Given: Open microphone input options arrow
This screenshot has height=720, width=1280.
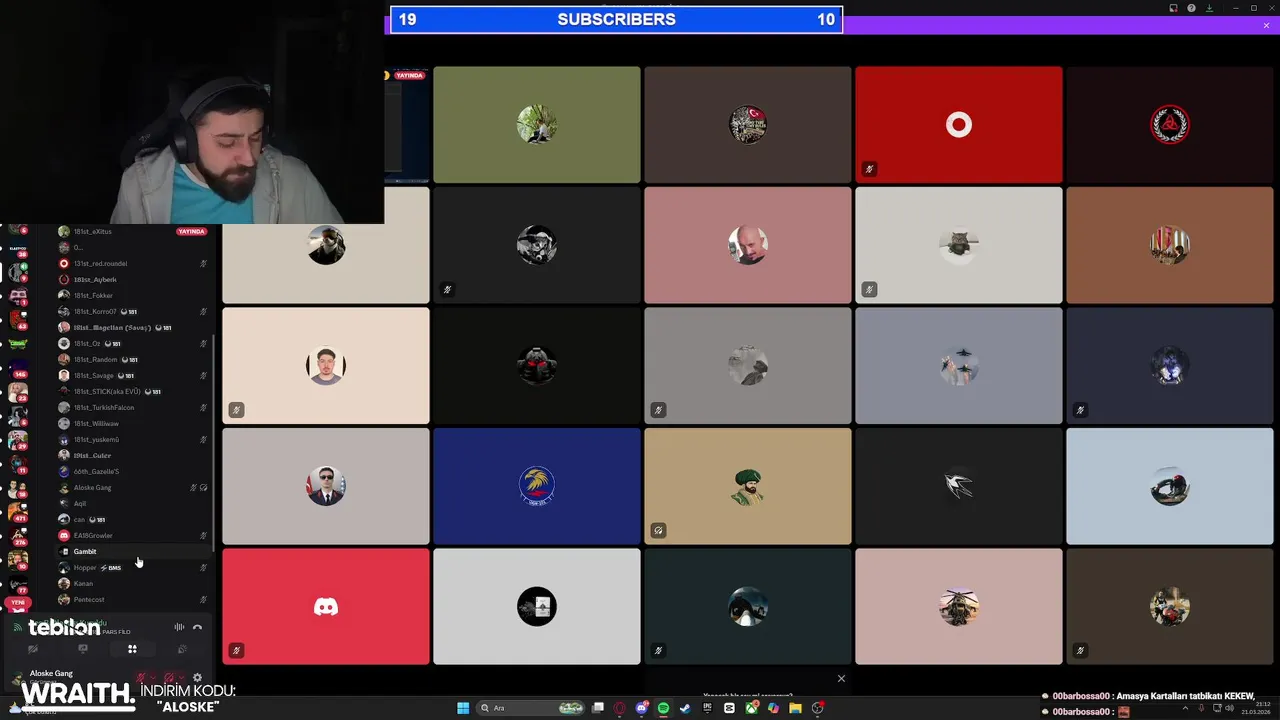Looking at the screenshot, I should (x=155, y=678).
